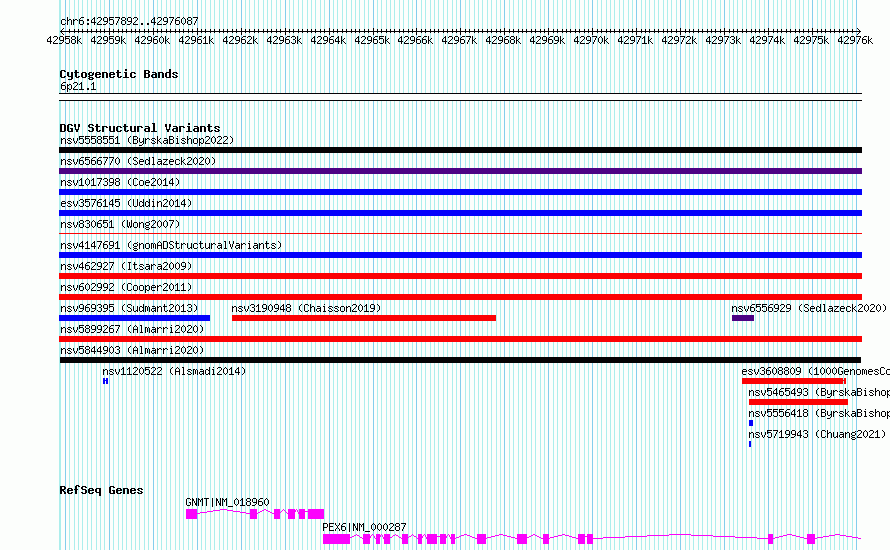Click the red esv3608809 variant bar
890x550 pixels.
(x=794, y=381)
